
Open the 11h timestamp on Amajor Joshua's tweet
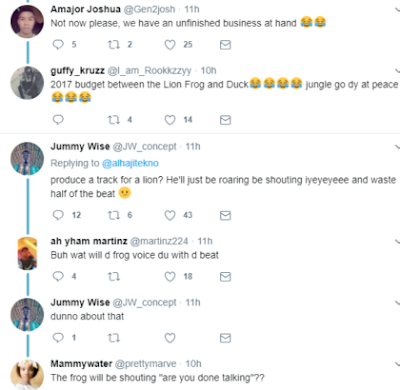coord(192,9)
